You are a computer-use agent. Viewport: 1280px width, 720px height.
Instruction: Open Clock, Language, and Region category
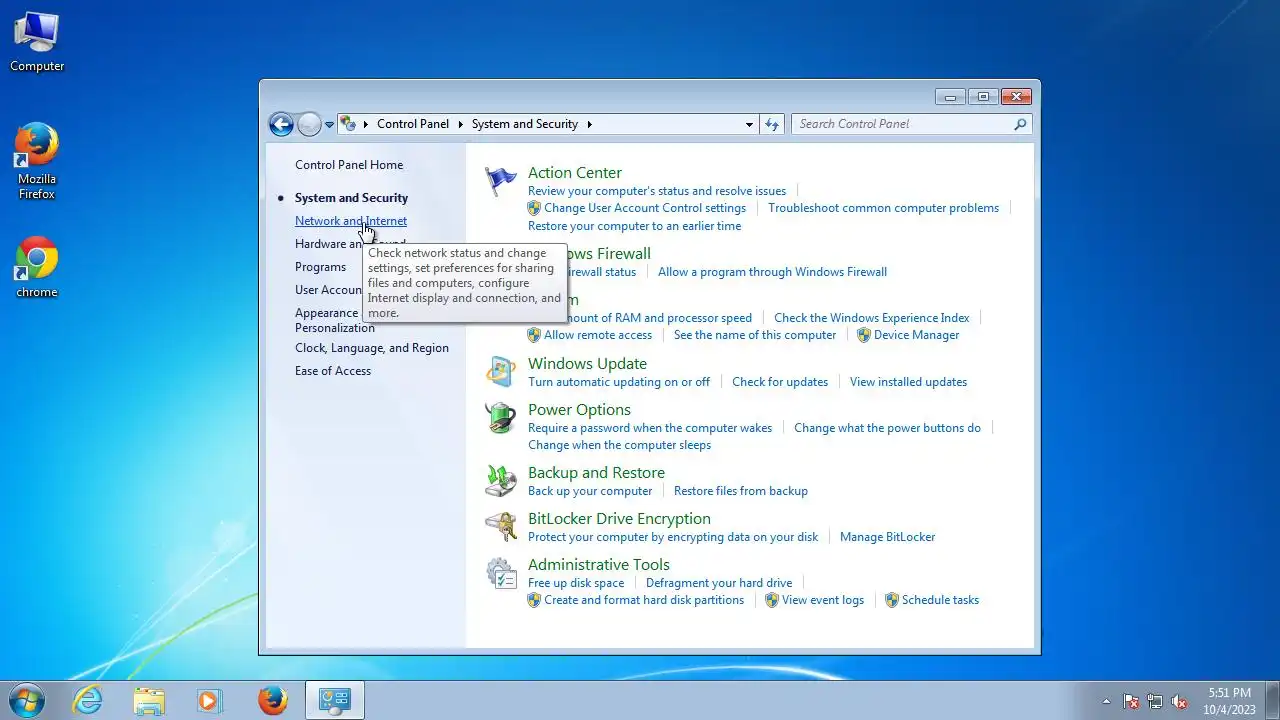[x=372, y=348]
